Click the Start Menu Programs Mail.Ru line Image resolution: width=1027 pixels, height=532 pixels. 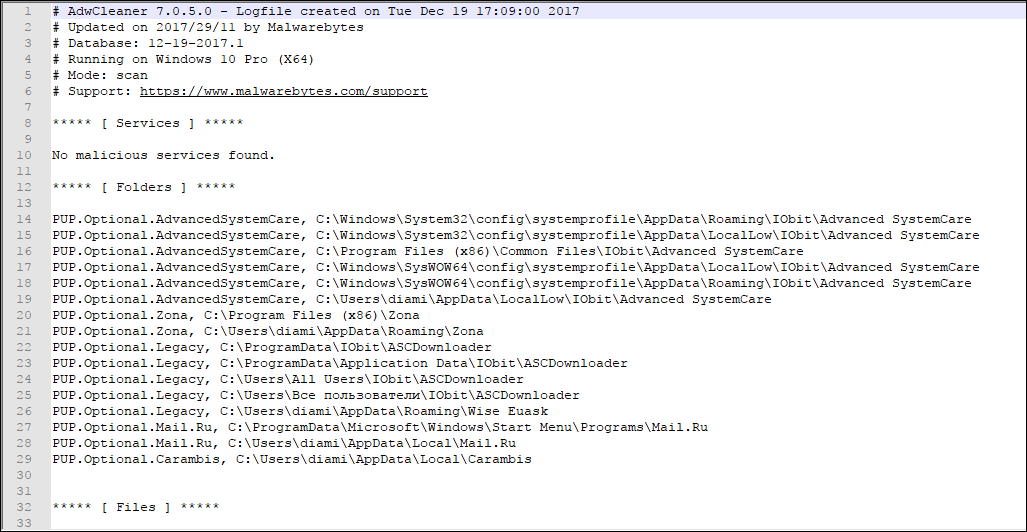(x=380, y=427)
